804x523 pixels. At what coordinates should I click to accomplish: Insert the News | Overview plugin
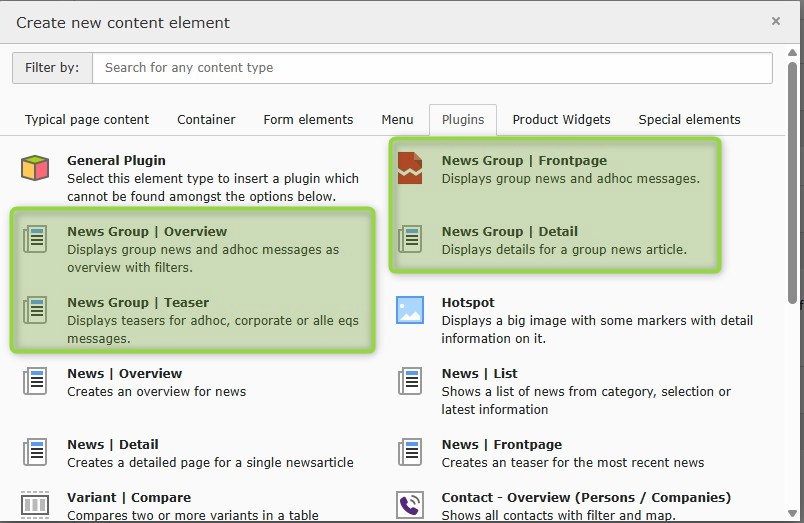(x=124, y=374)
